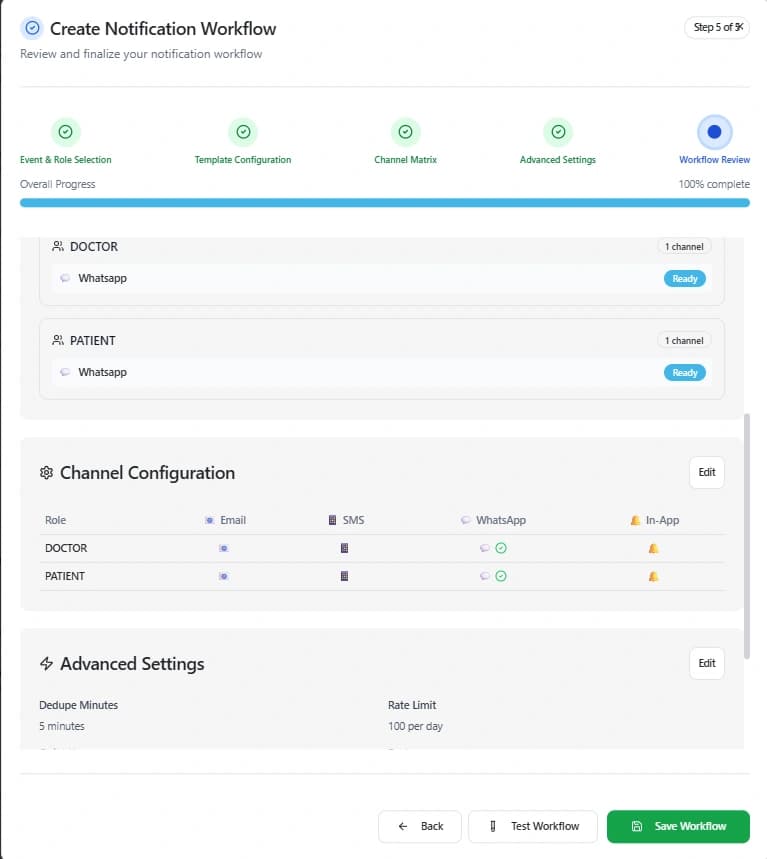
Task: Edit the Advanced Settings section
Action: point(707,663)
